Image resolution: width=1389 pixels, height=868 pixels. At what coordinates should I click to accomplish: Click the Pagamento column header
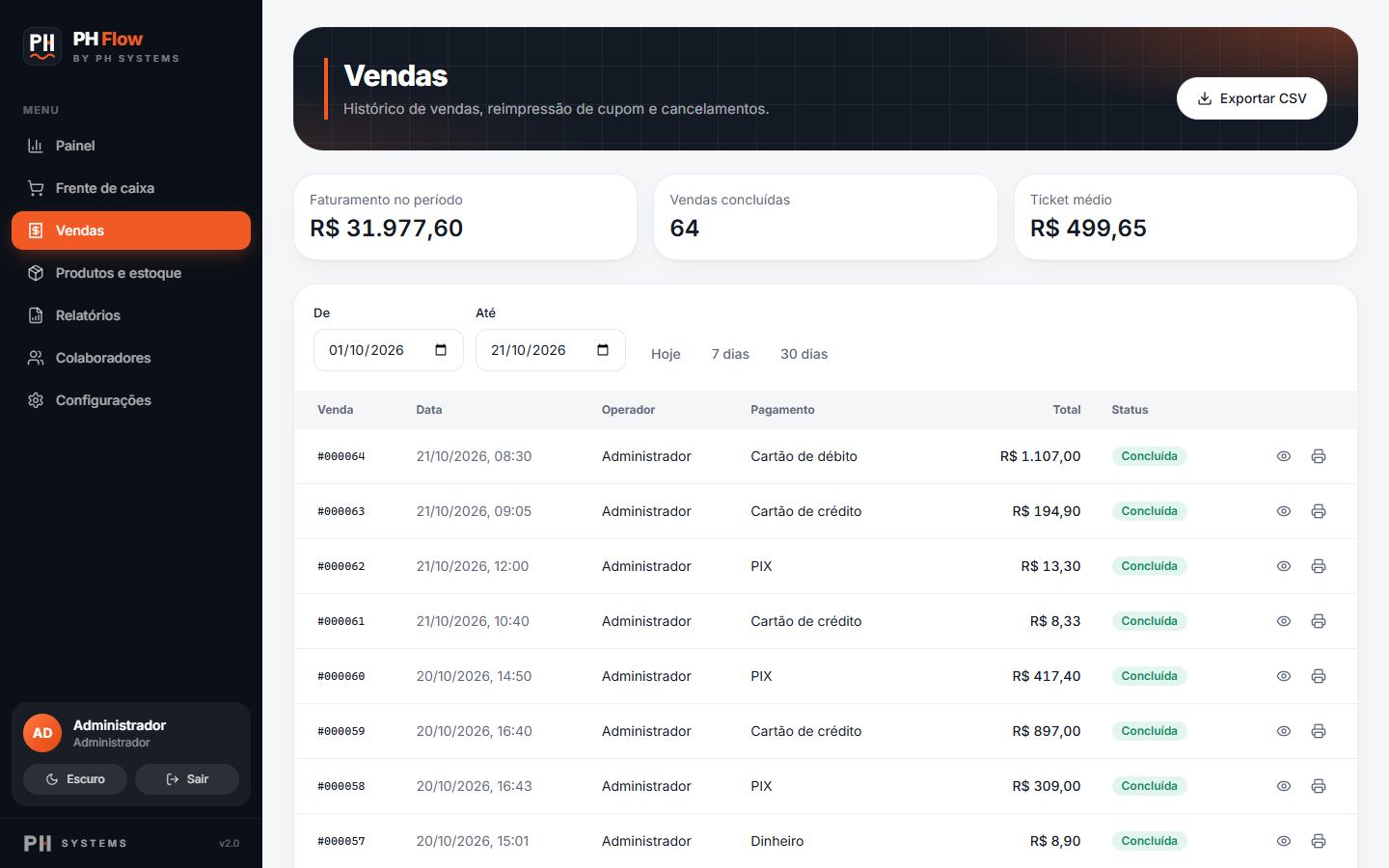point(782,410)
